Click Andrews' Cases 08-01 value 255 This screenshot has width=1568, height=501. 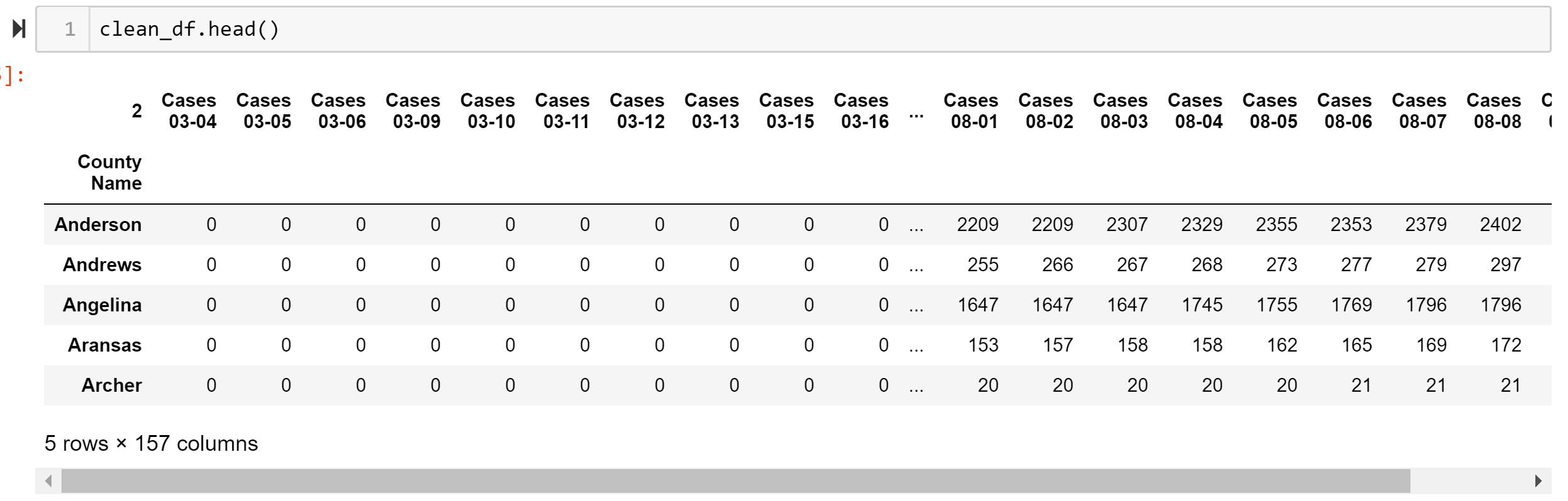tap(982, 265)
